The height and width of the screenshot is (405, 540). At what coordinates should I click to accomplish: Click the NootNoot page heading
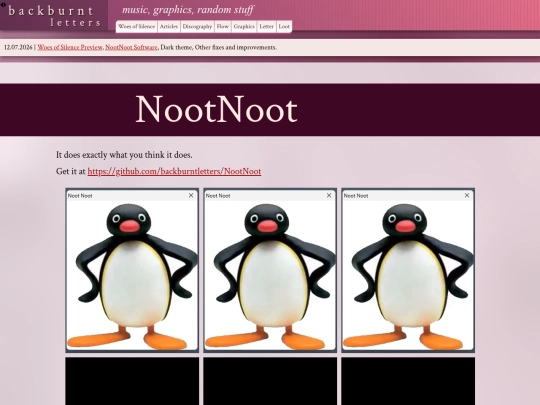click(x=216, y=110)
